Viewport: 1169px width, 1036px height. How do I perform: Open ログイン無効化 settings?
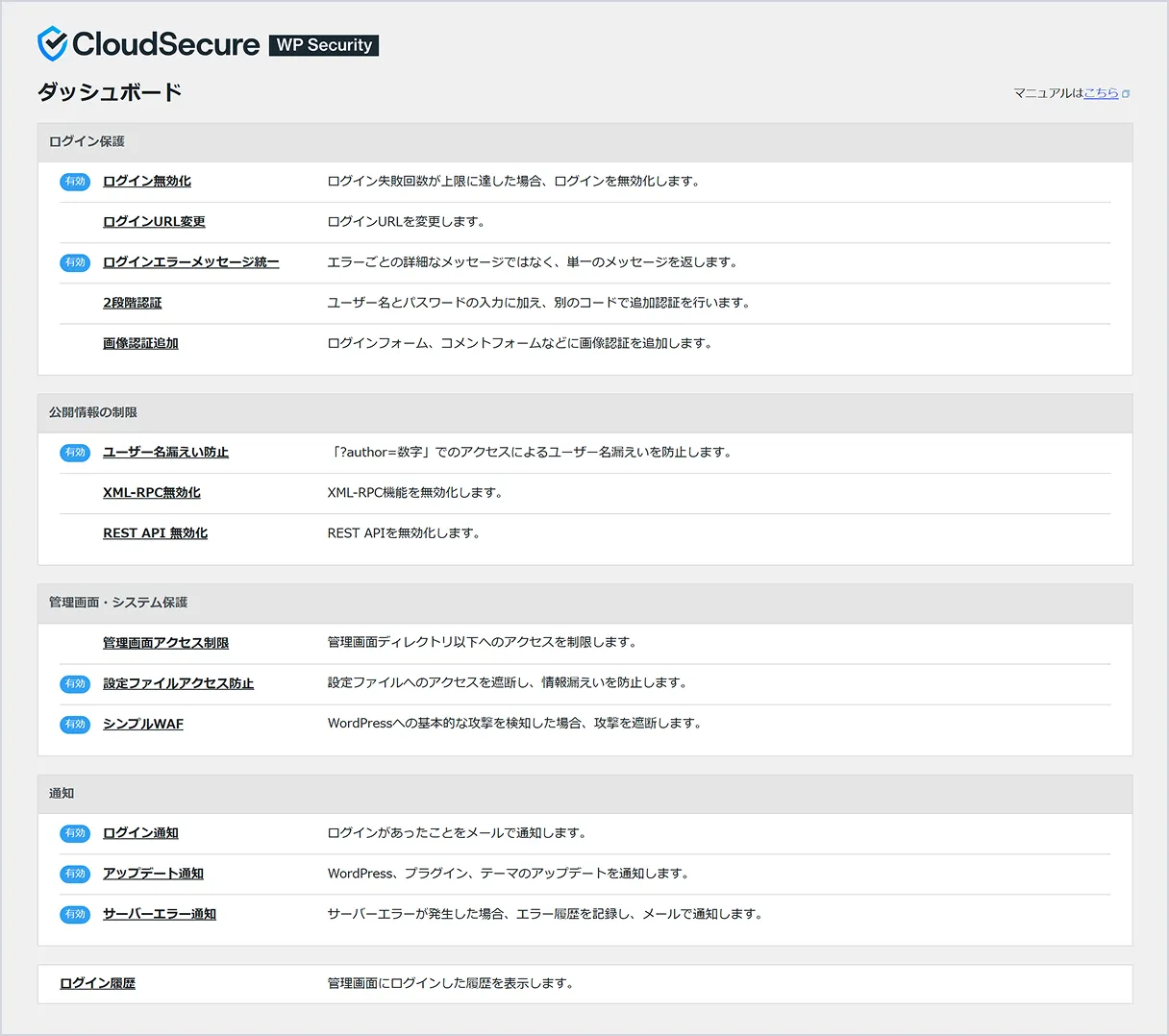click(x=147, y=181)
